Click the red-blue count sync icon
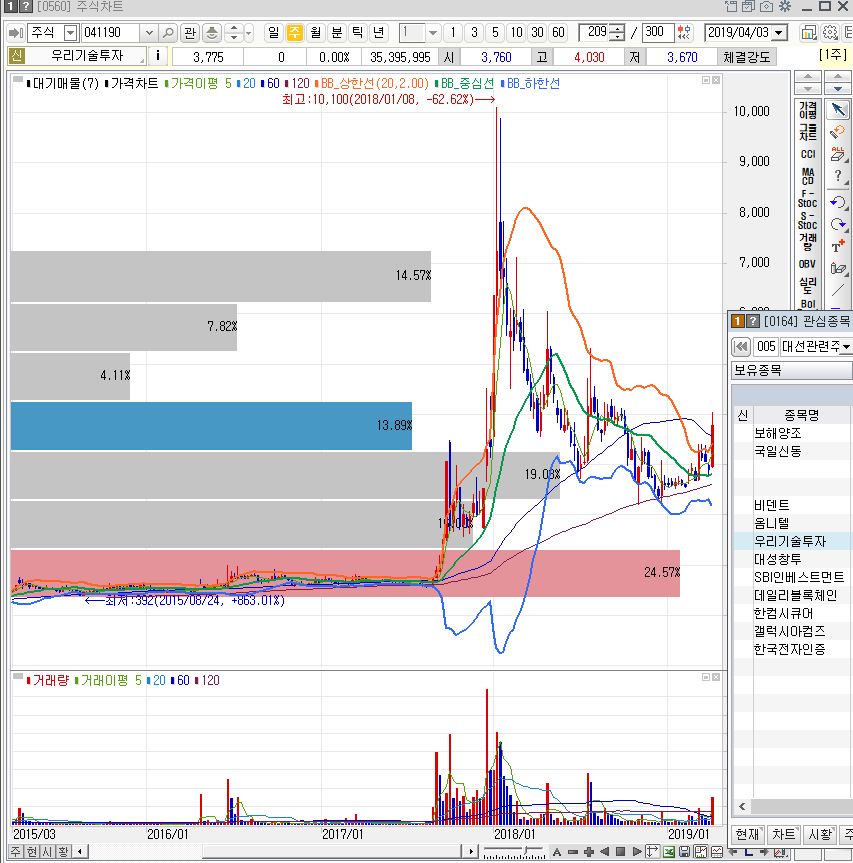853x863 pixels. point(684,32)
